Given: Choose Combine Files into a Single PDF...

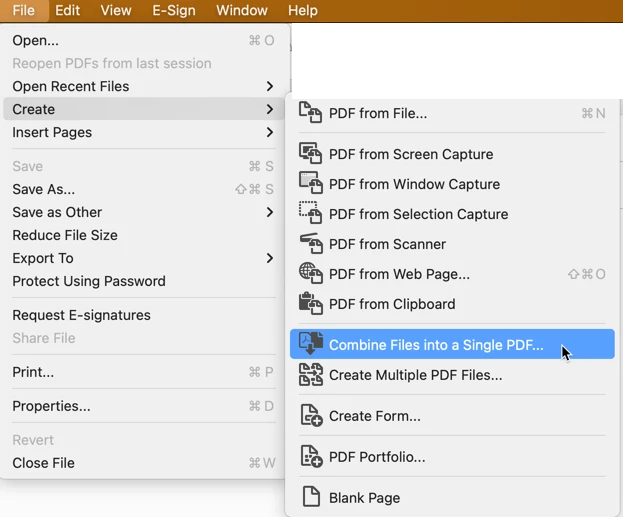Looking at the screenshot, I should pyautogui.click(x=452, y=344).
